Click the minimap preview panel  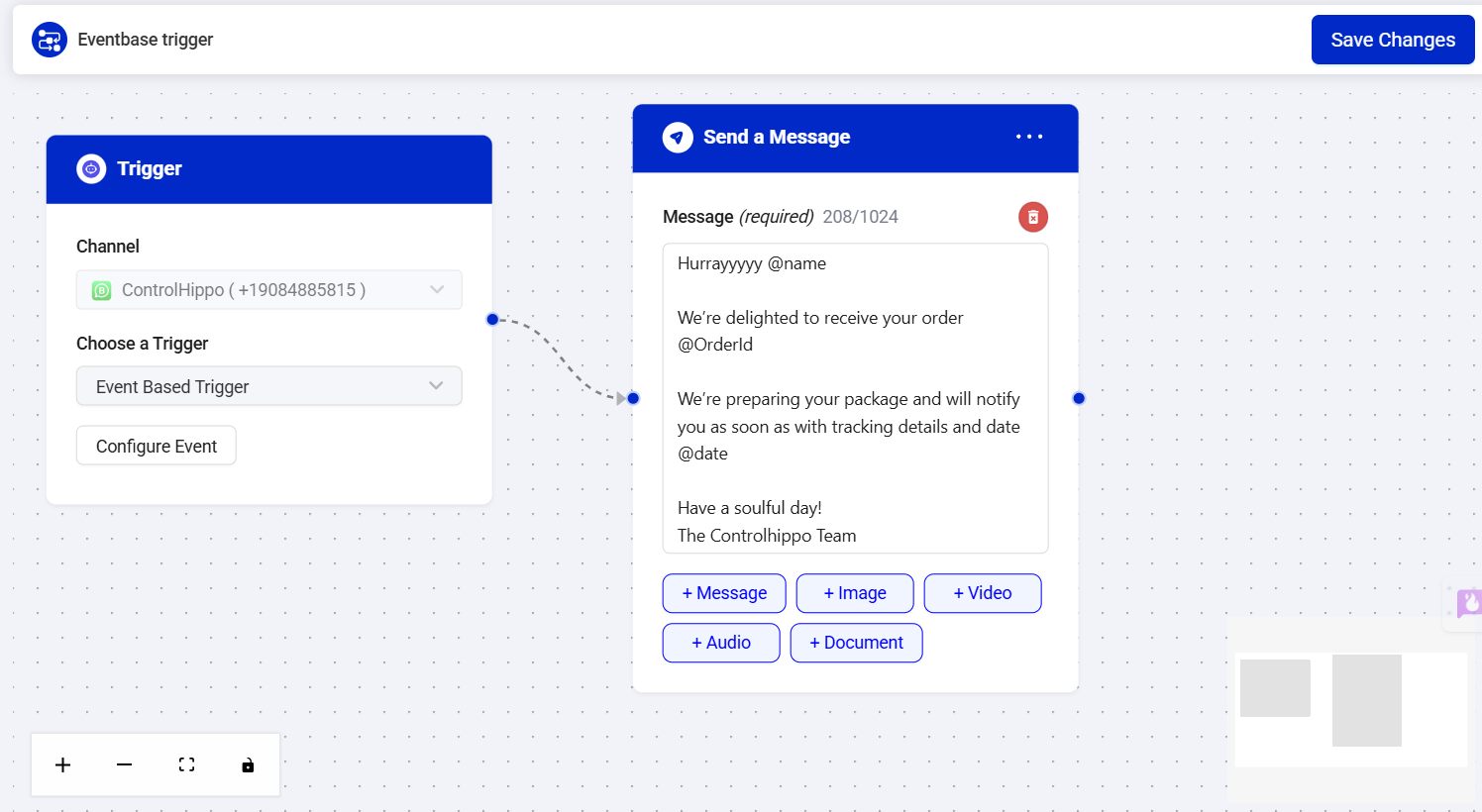[x=1351, y=709]
